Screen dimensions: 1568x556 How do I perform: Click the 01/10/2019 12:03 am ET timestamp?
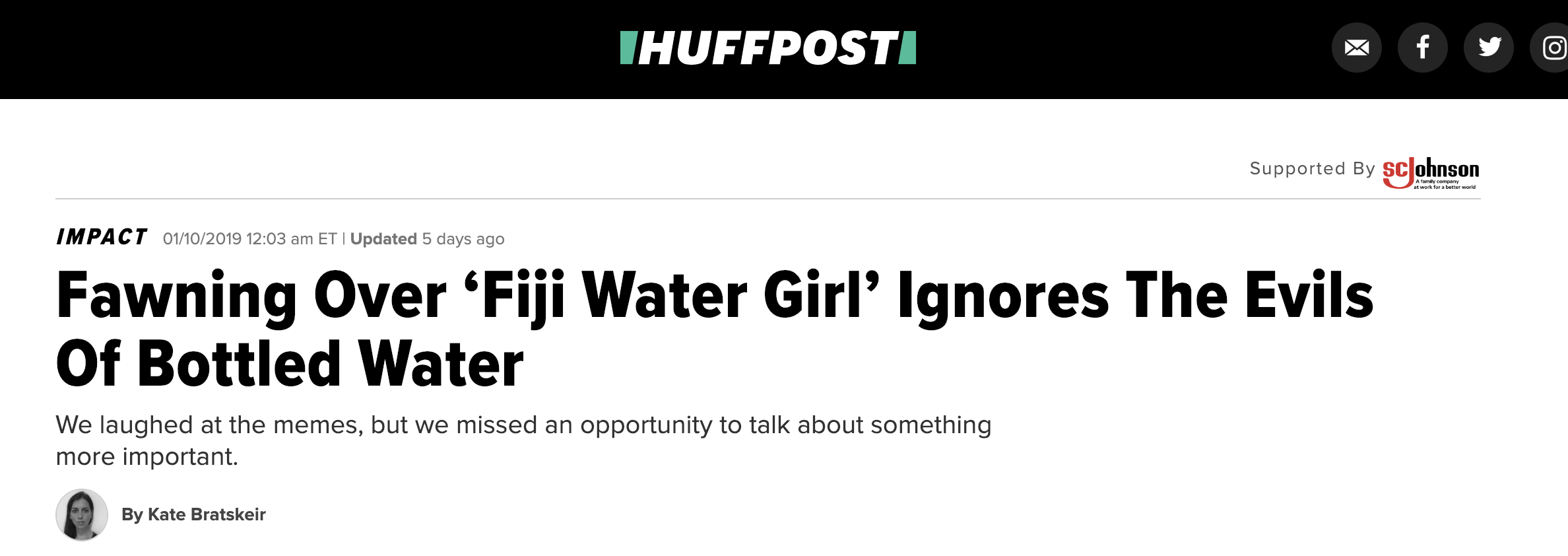tap(249, 238)
